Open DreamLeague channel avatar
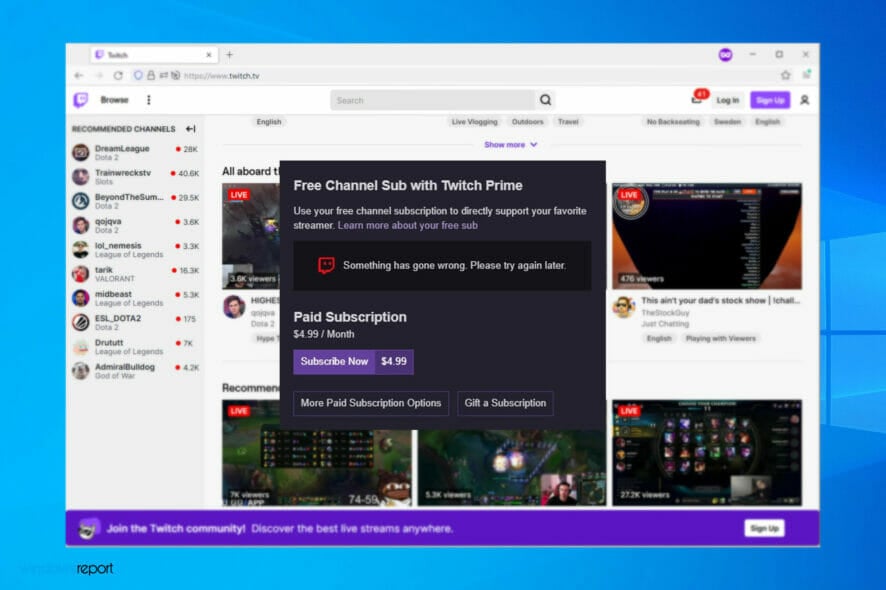The height and width of the screenshot is (590, 886). click(80, 152)
